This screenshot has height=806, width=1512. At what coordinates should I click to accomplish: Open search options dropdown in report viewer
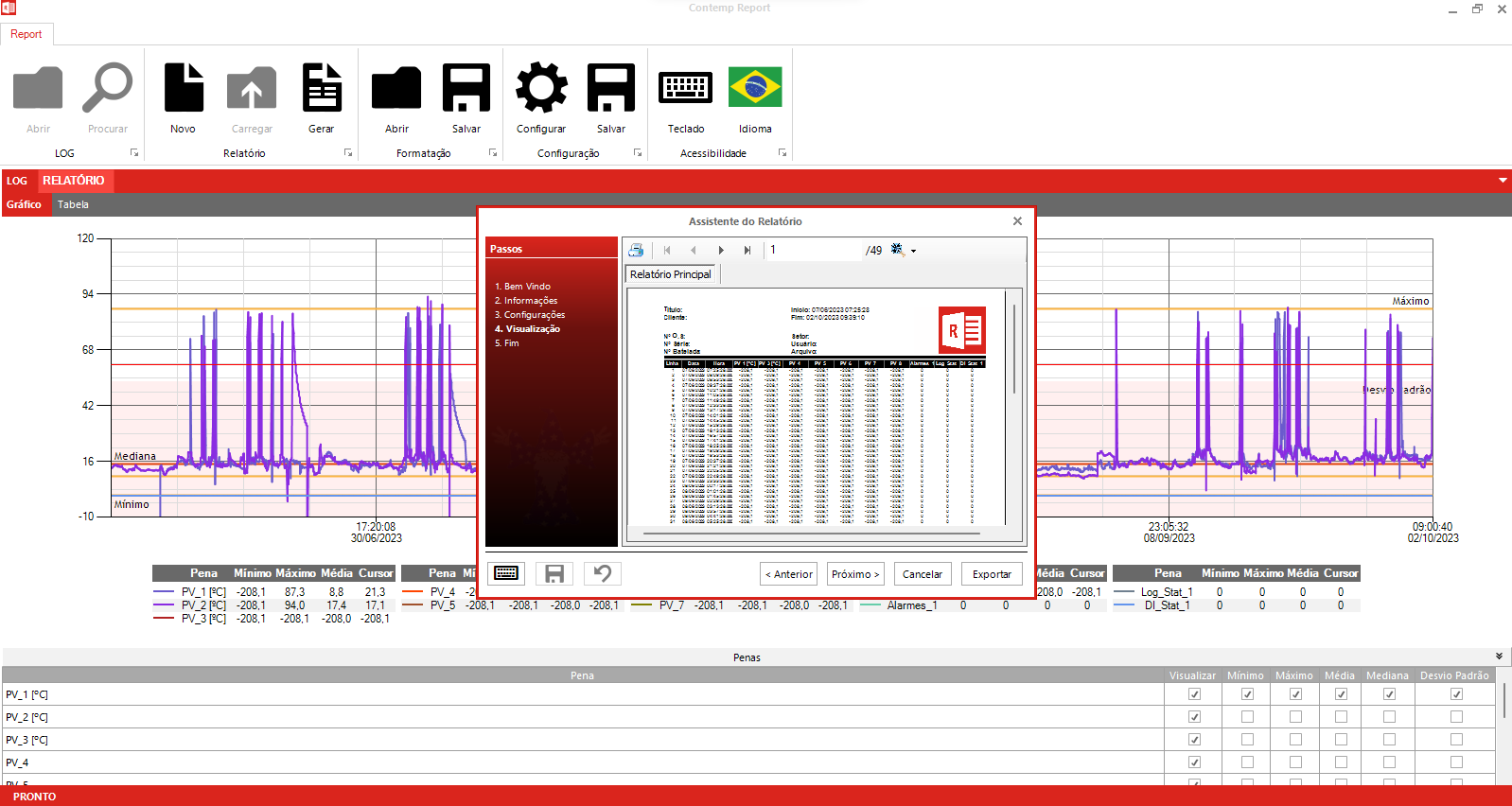(x=913, y=251)
